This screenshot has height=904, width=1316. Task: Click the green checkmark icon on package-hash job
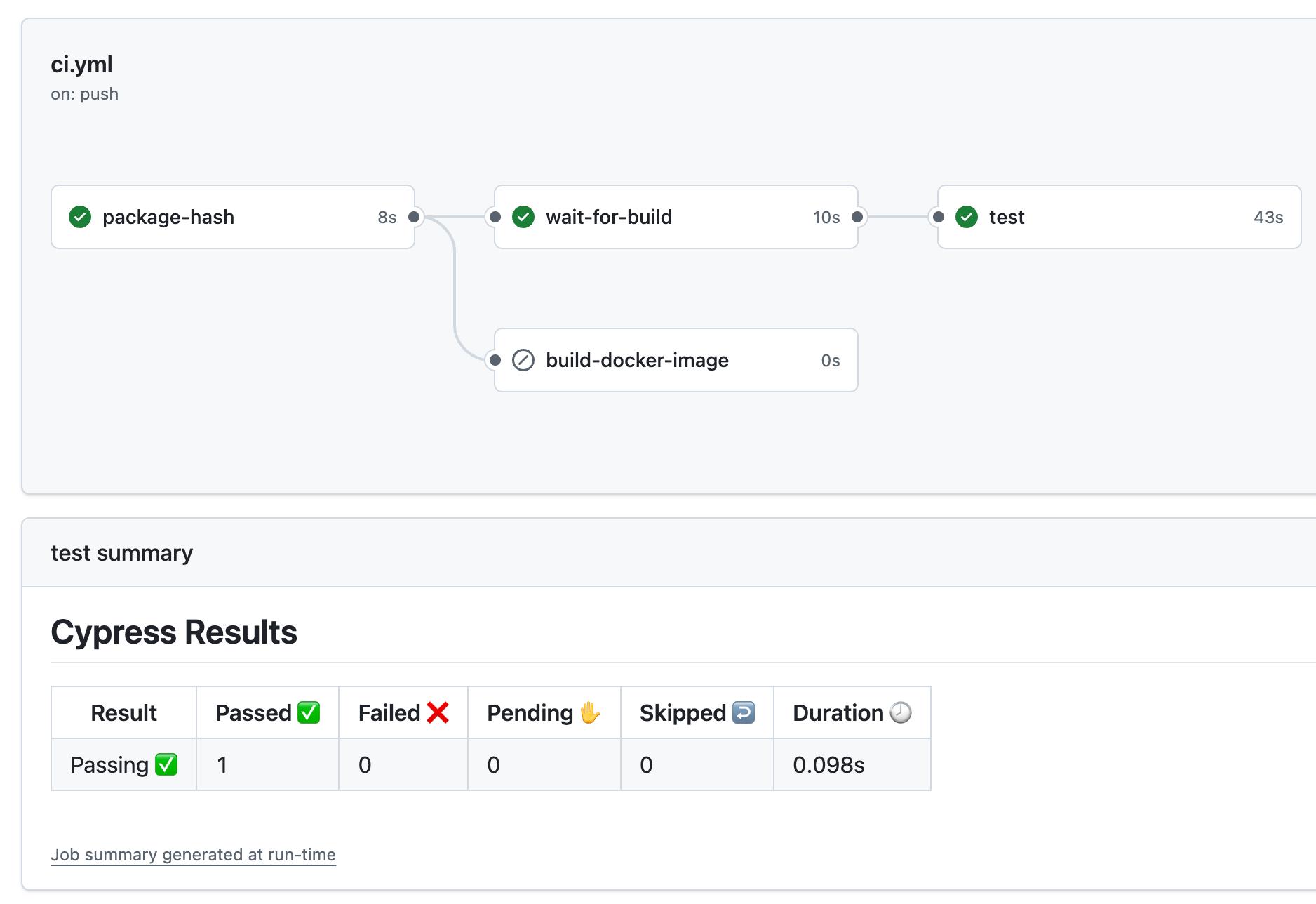coord(80,217)
